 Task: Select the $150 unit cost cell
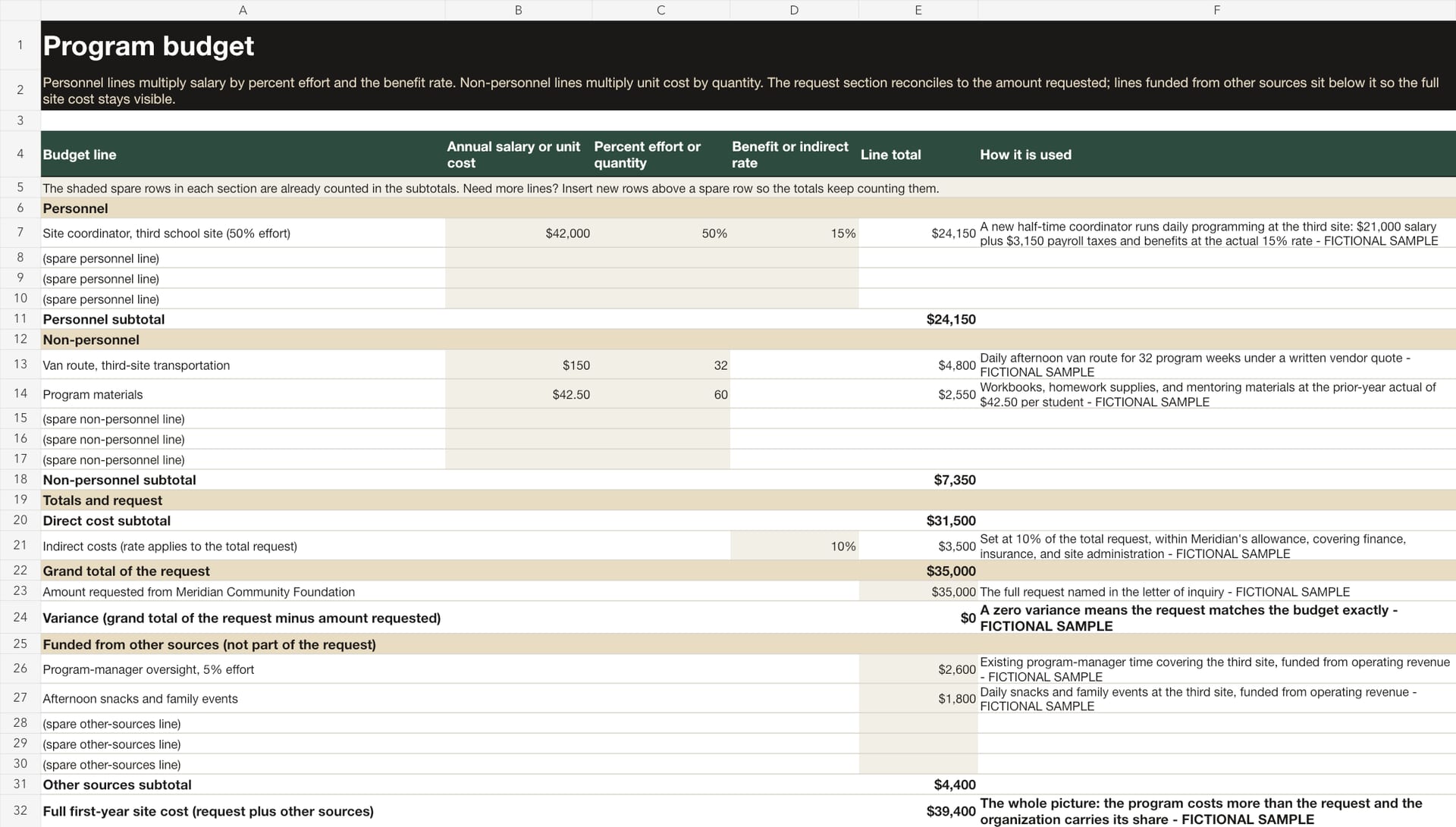pos(518,365)
